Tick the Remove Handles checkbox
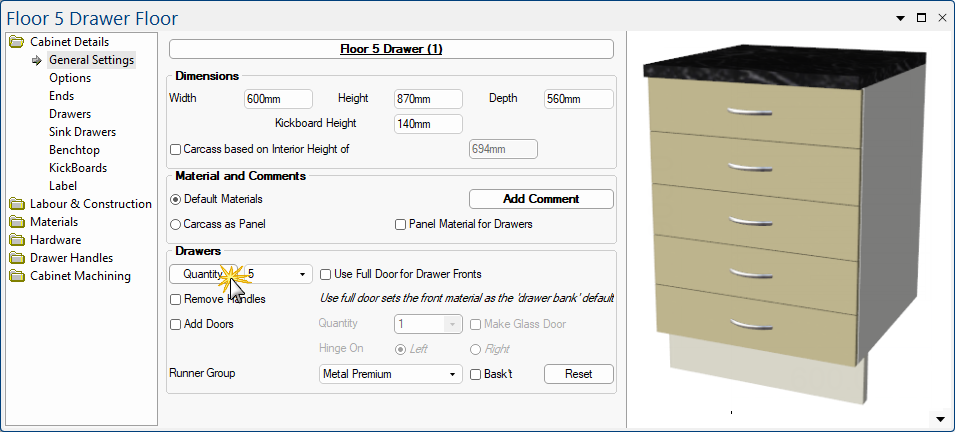This screenshot has height=432, width=955. pos(175,299)
